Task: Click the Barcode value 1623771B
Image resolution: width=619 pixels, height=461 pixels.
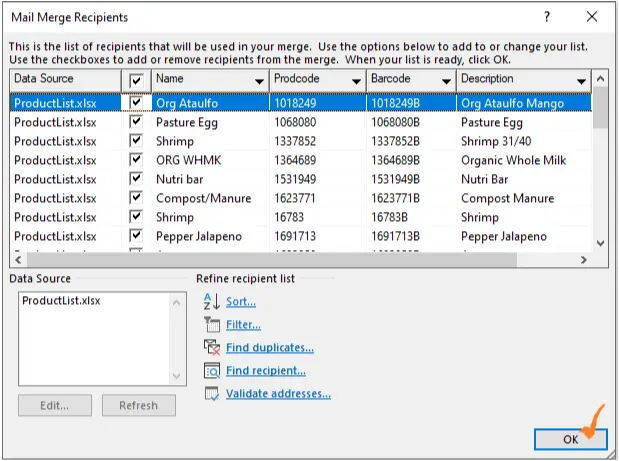Action: click(x=395, y=198)
